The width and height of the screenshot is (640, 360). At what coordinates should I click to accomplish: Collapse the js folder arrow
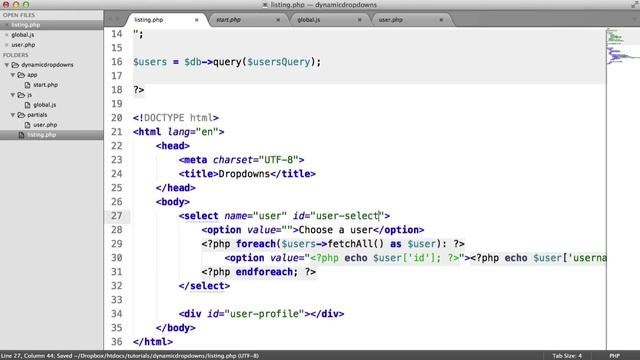13,95
